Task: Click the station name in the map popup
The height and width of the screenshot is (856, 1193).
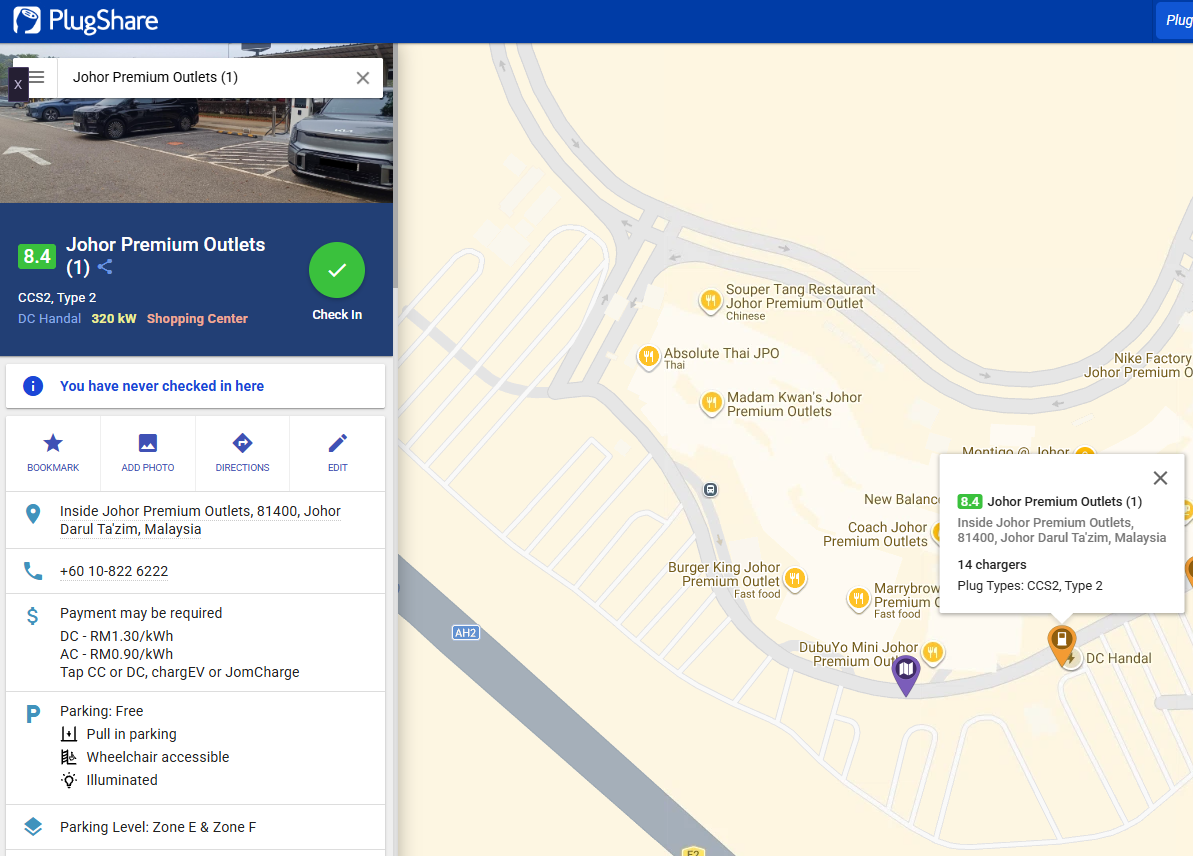Action: pos(1064,501)
